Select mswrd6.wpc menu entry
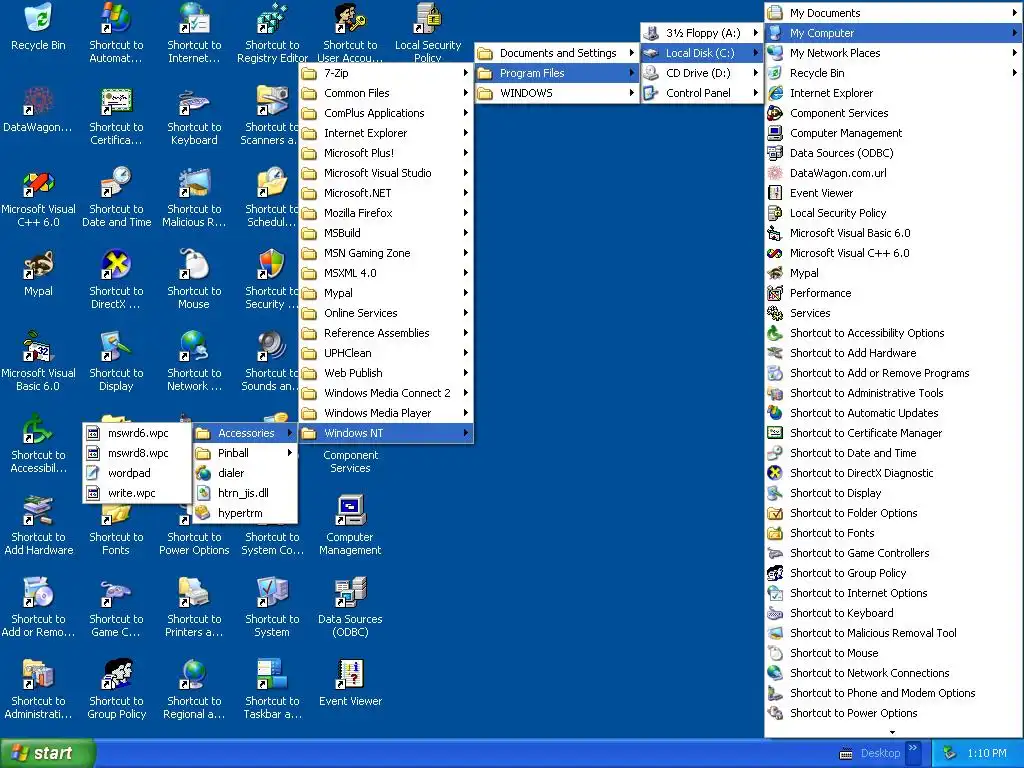 (137, 433)
